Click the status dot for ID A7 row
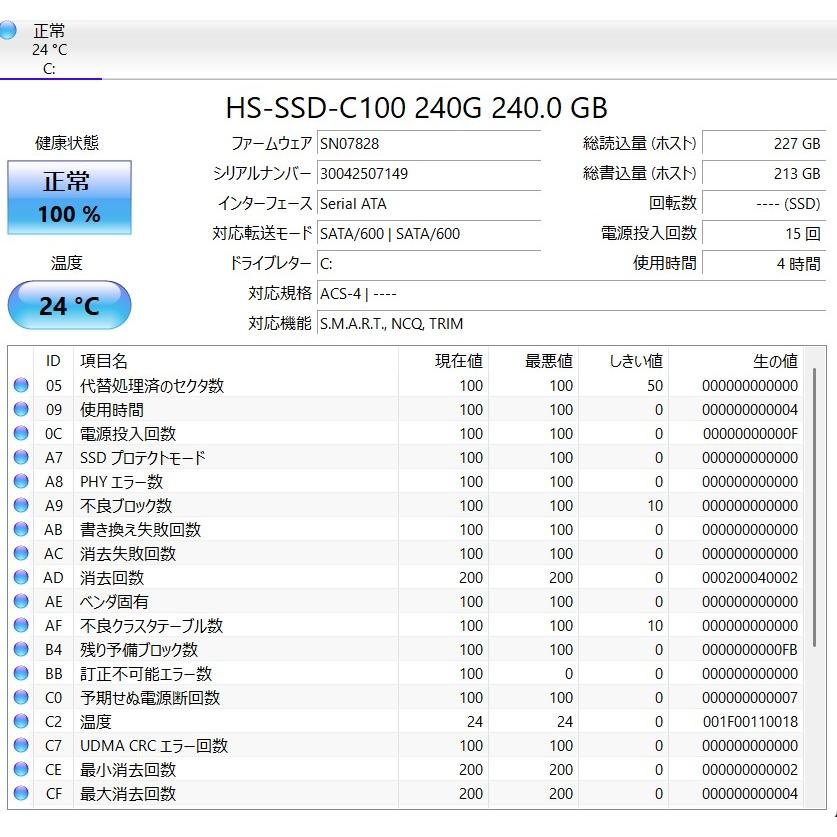837x837 pixels. point(21,457)
